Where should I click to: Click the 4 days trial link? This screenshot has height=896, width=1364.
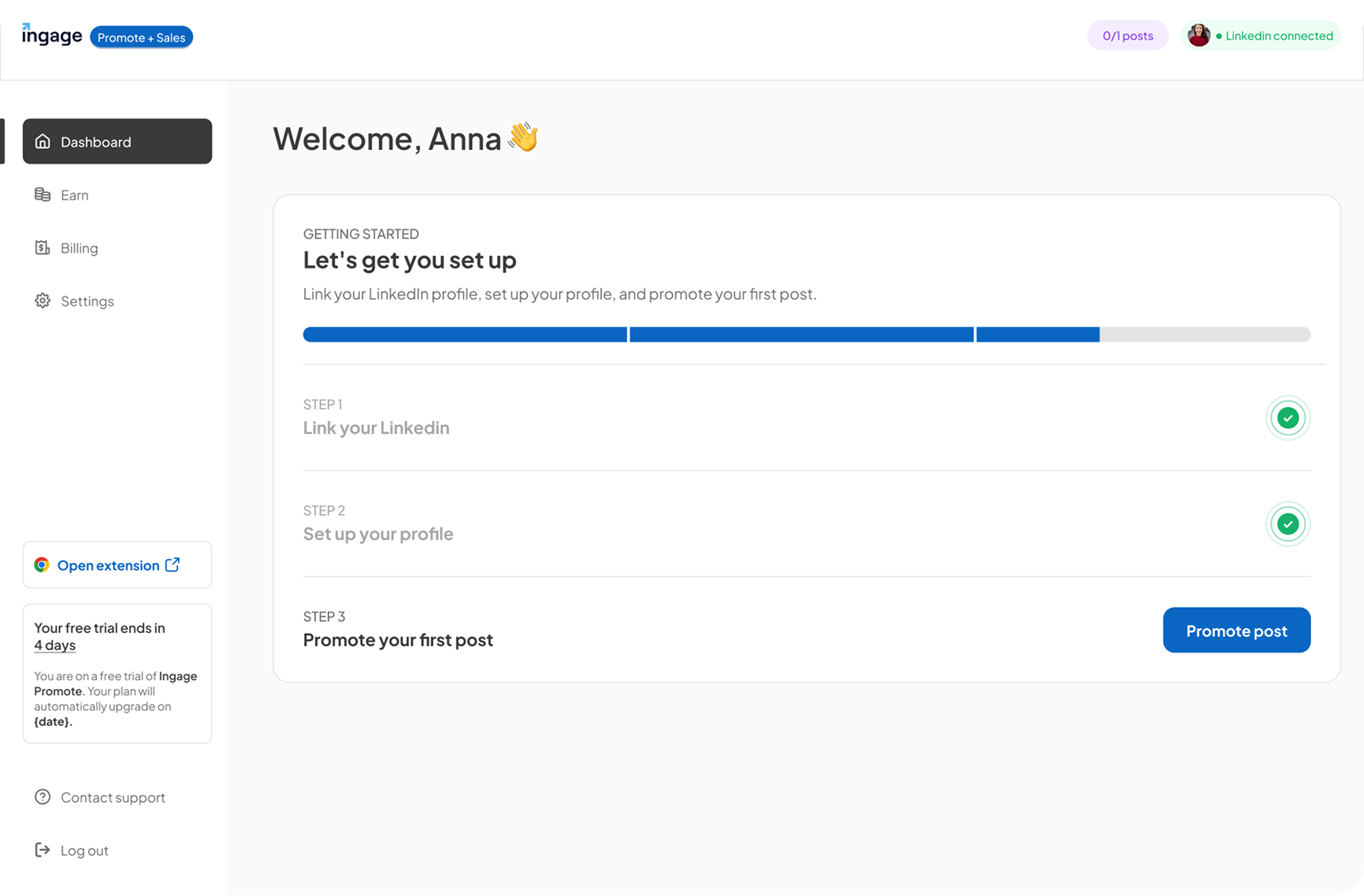[x=55, y=645]
